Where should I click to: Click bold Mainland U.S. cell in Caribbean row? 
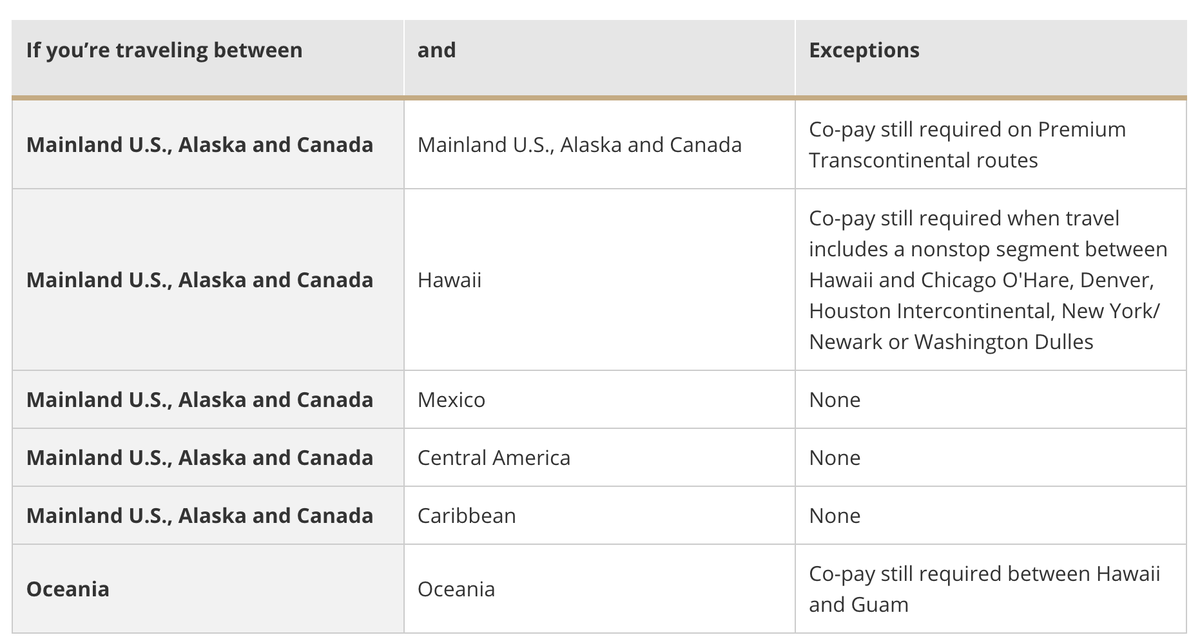coord(200,516)
